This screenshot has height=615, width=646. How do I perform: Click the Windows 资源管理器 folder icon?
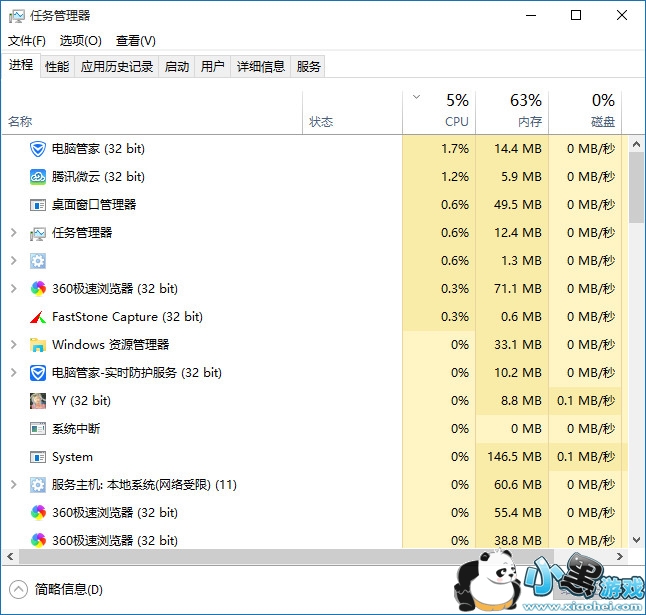(x=38, y=345)
